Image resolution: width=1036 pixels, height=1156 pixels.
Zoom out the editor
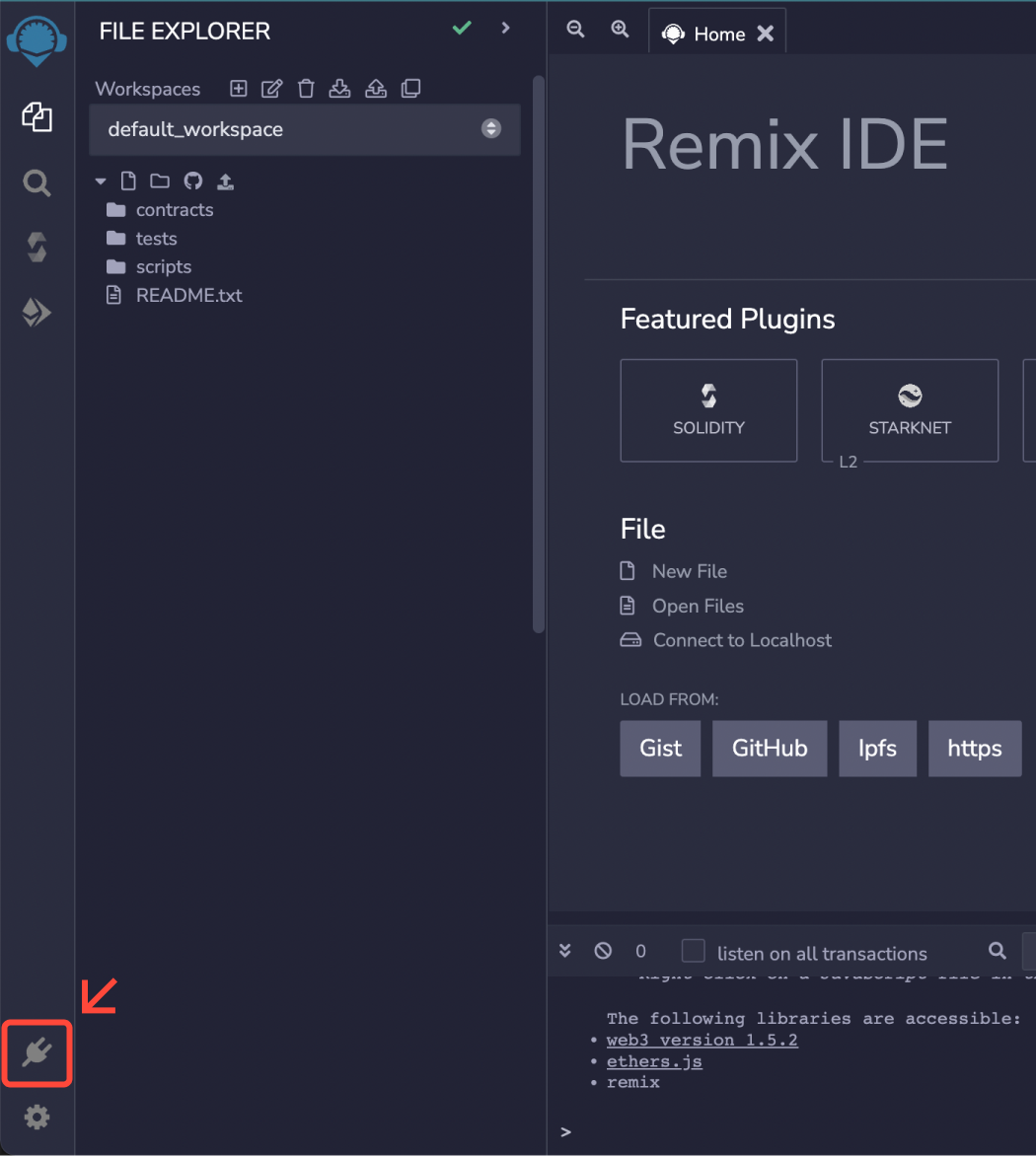click(575, 29)
